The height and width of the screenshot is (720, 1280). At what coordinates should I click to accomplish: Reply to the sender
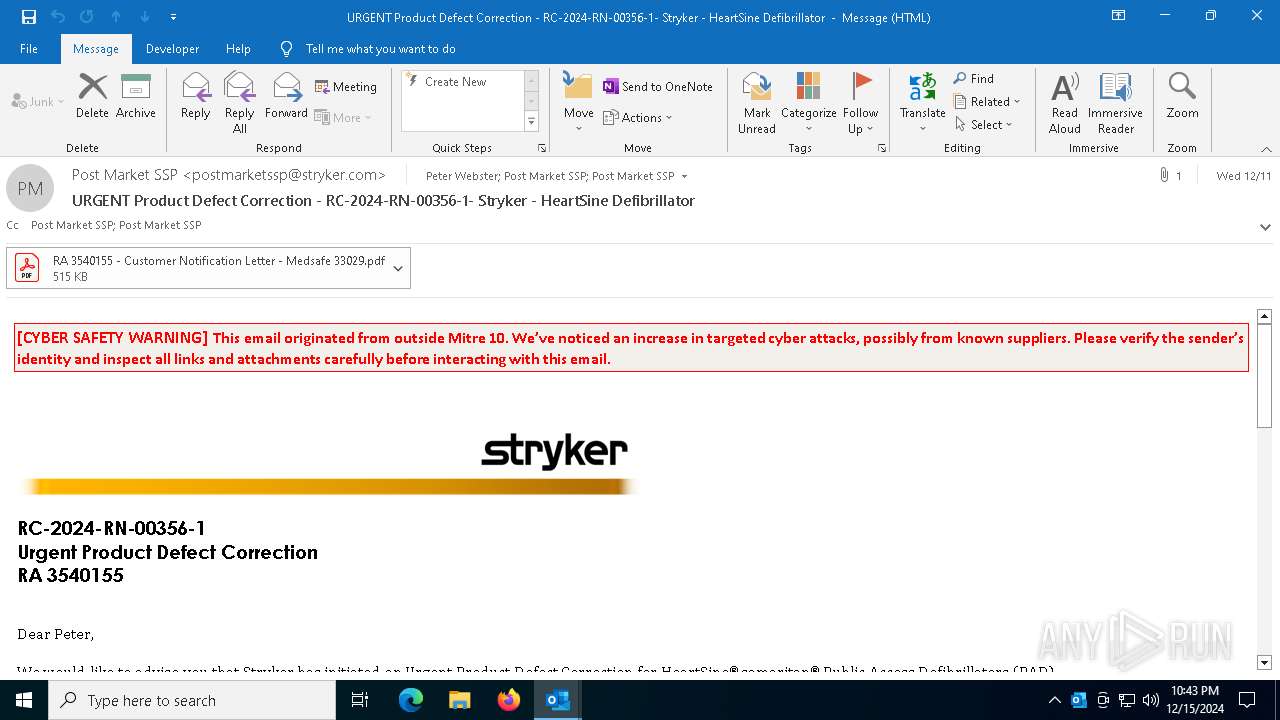click(196, 96)
